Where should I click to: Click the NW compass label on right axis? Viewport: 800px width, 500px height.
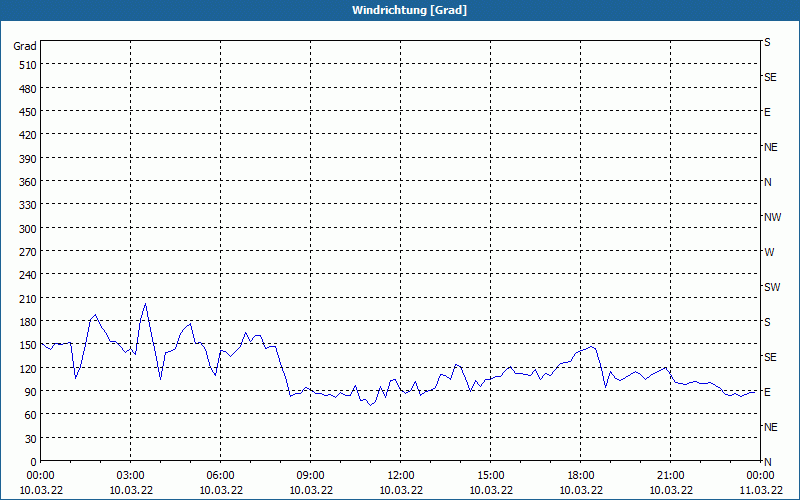[771, 217]
